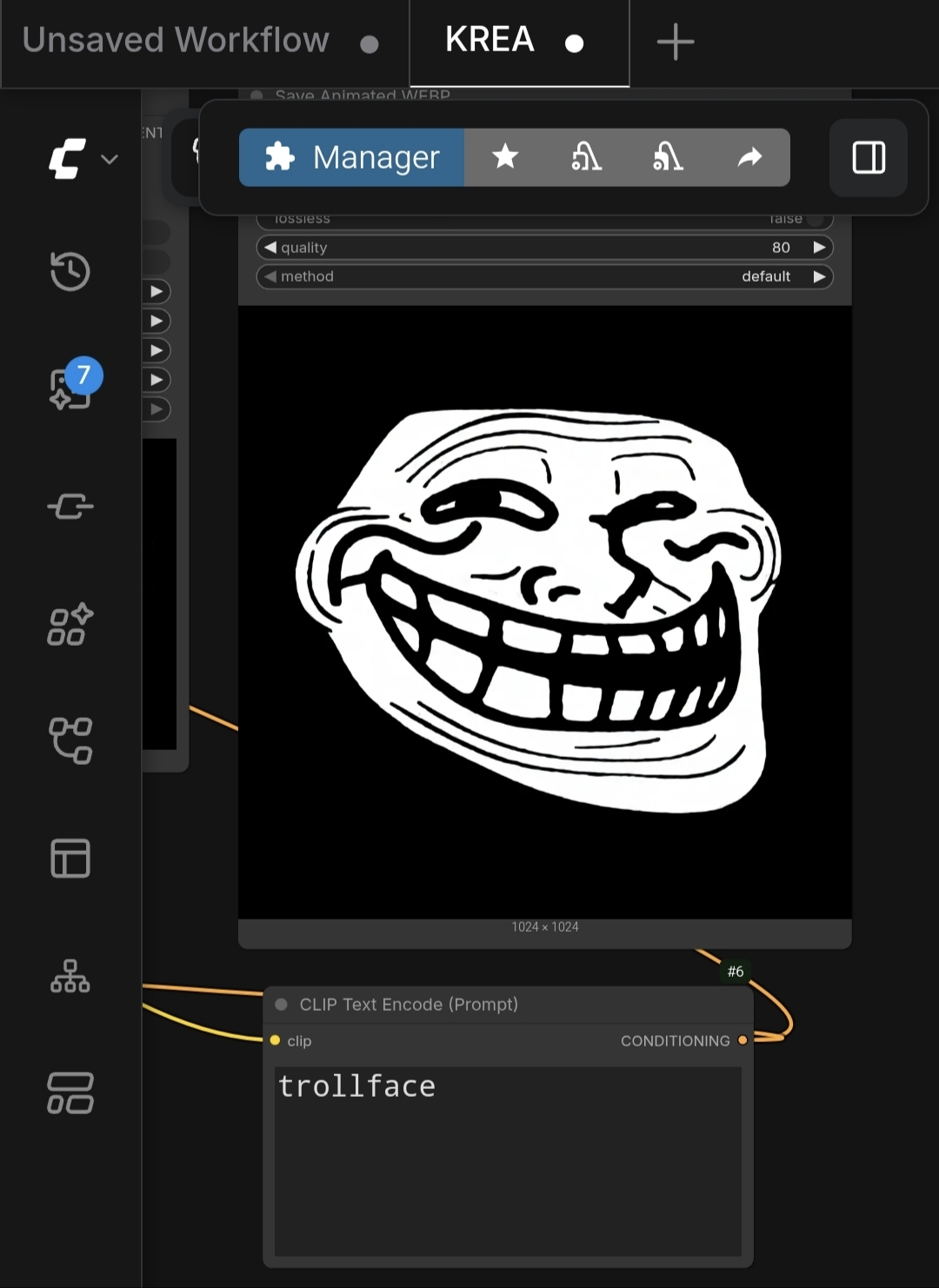
Task: Click the CONDITIONING output socket
Action: (x=743, y=1040)
